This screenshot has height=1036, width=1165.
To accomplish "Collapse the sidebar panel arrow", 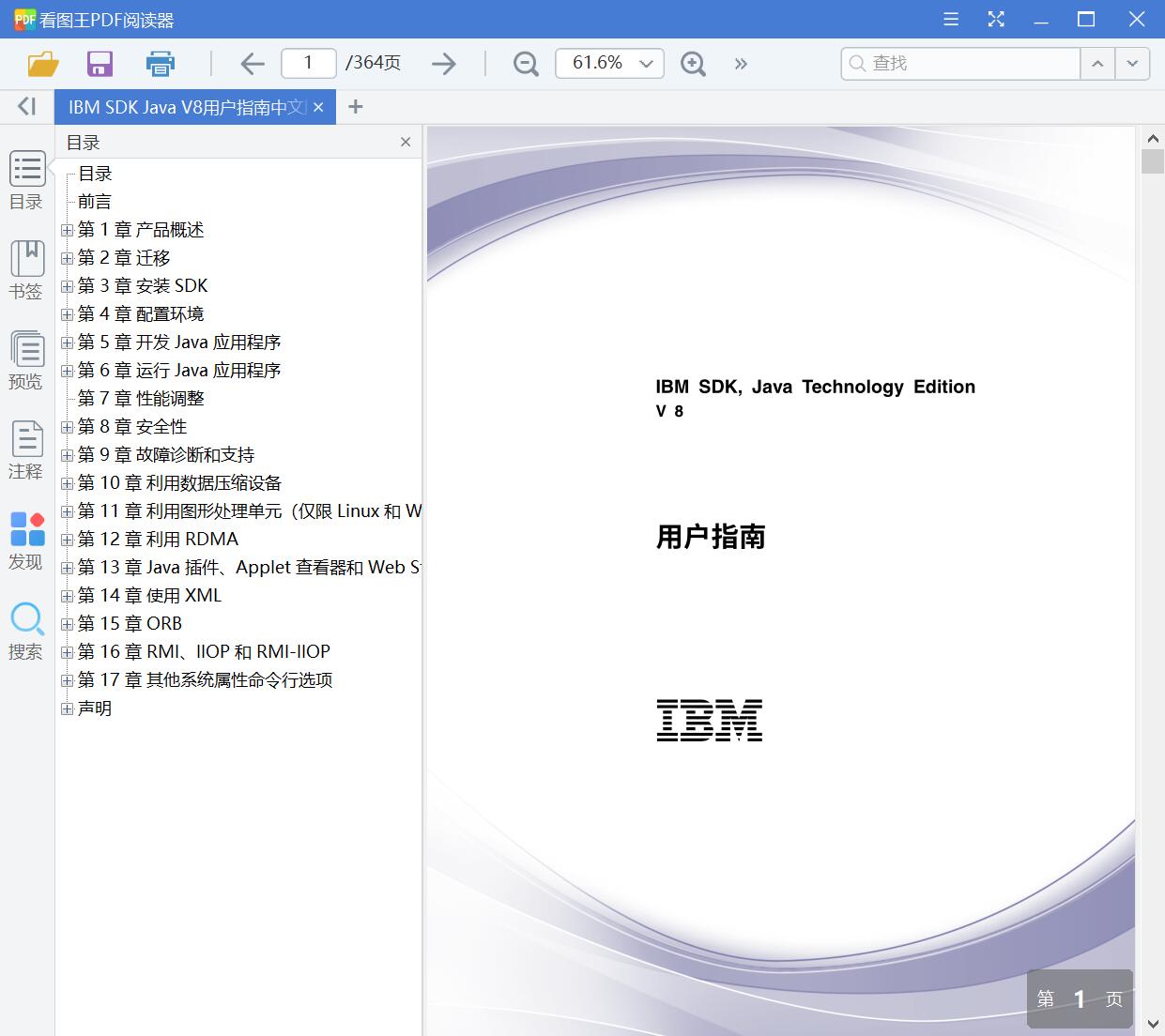I will coord(27,107).
